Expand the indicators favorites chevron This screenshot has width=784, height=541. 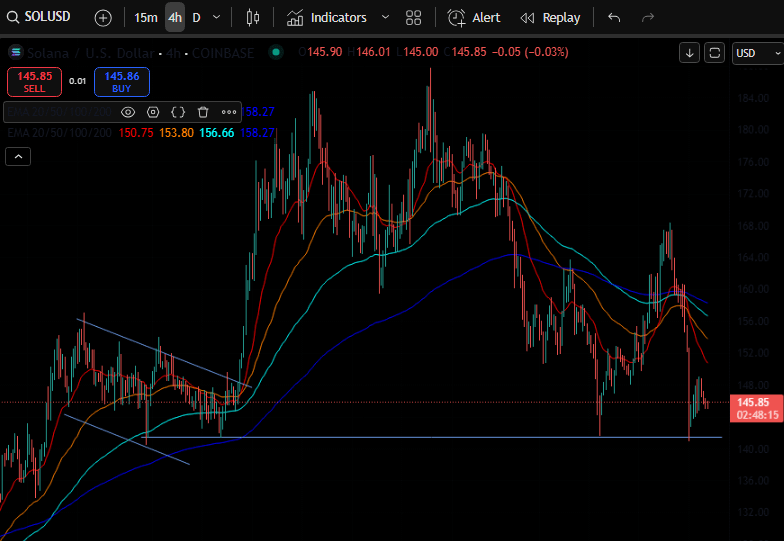tap(385, 18)
